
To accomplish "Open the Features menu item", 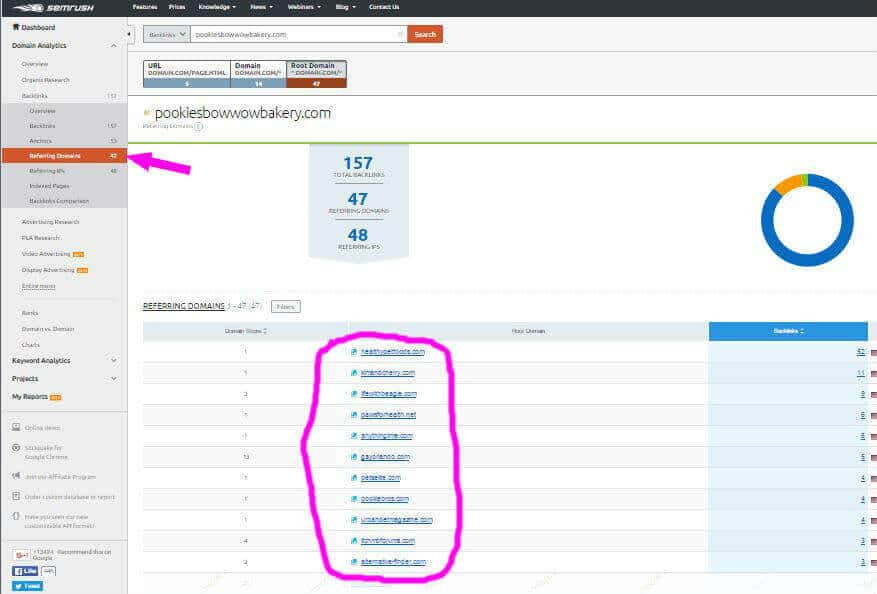I will (x=145, y=7).
